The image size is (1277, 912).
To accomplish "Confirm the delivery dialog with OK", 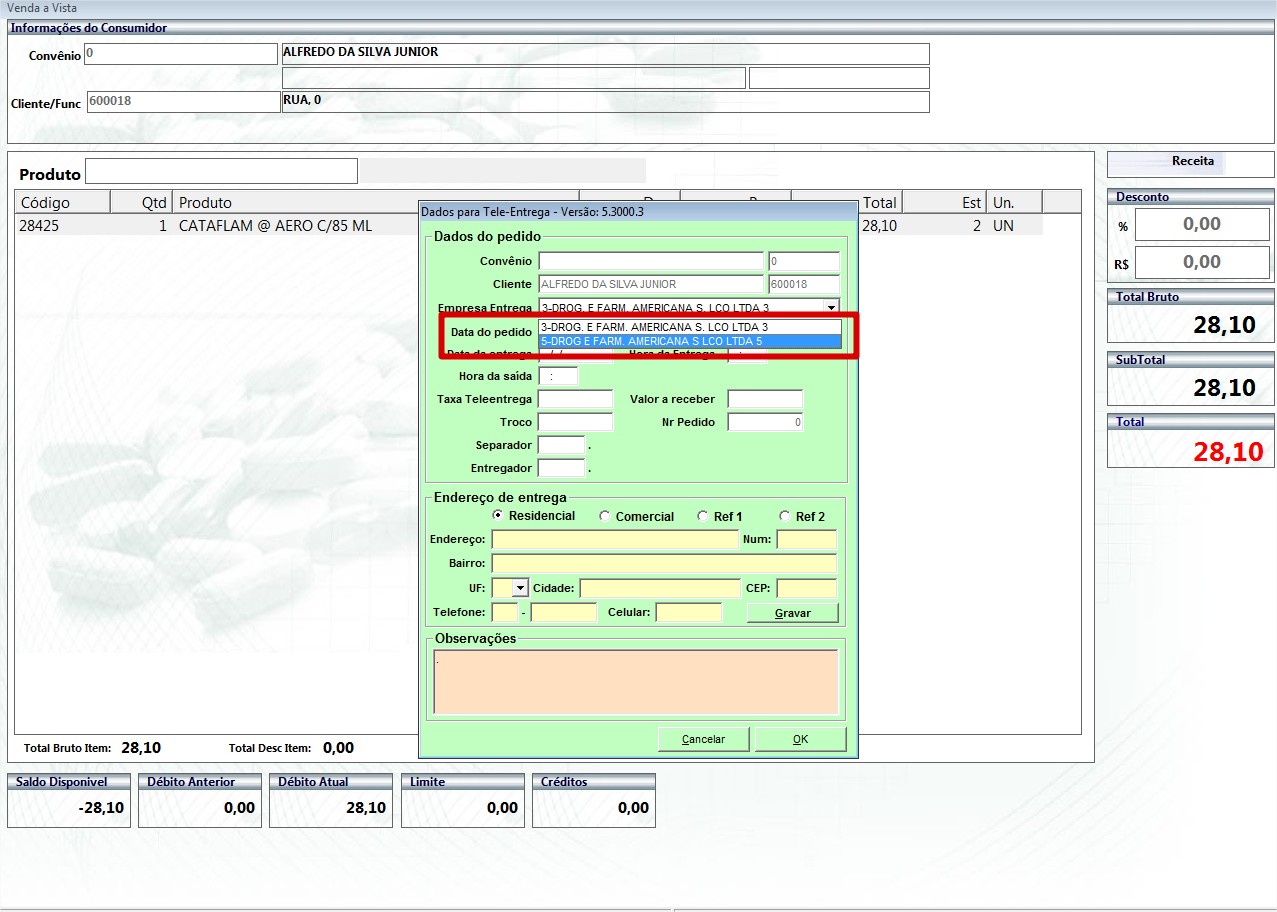I will [x=800, y=739].
